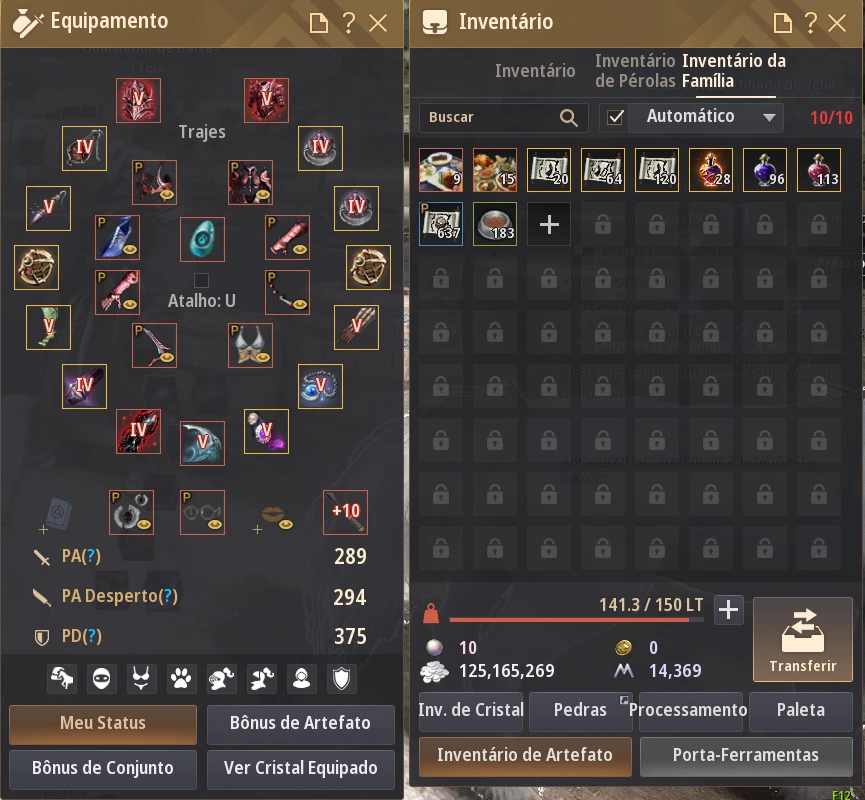
Task: Expand inventory with the plus slot
Action: pyautogui.click(x=549, y=224)
